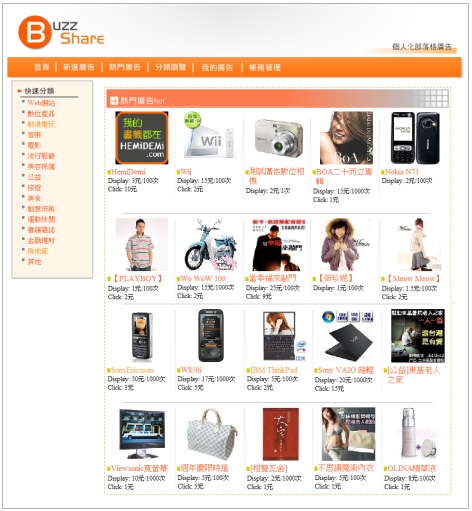472x511 pixels.
Task: Click the OLINA ad title link
Action: pyautogui.click(x=411, y=468)
